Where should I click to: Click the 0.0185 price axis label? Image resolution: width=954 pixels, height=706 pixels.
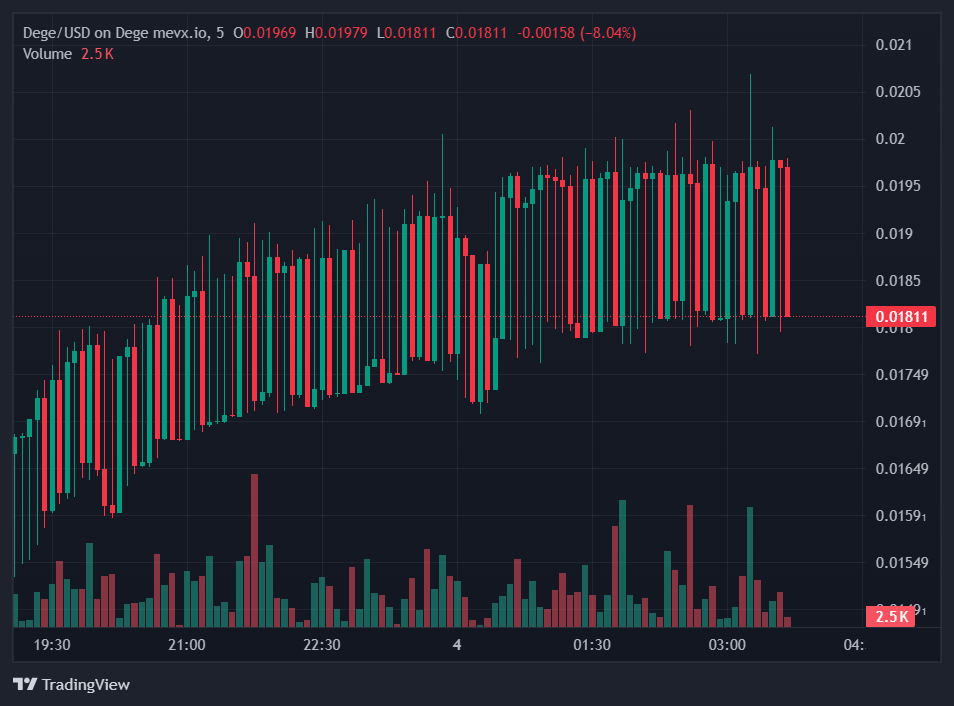click(x=897, y=281)
